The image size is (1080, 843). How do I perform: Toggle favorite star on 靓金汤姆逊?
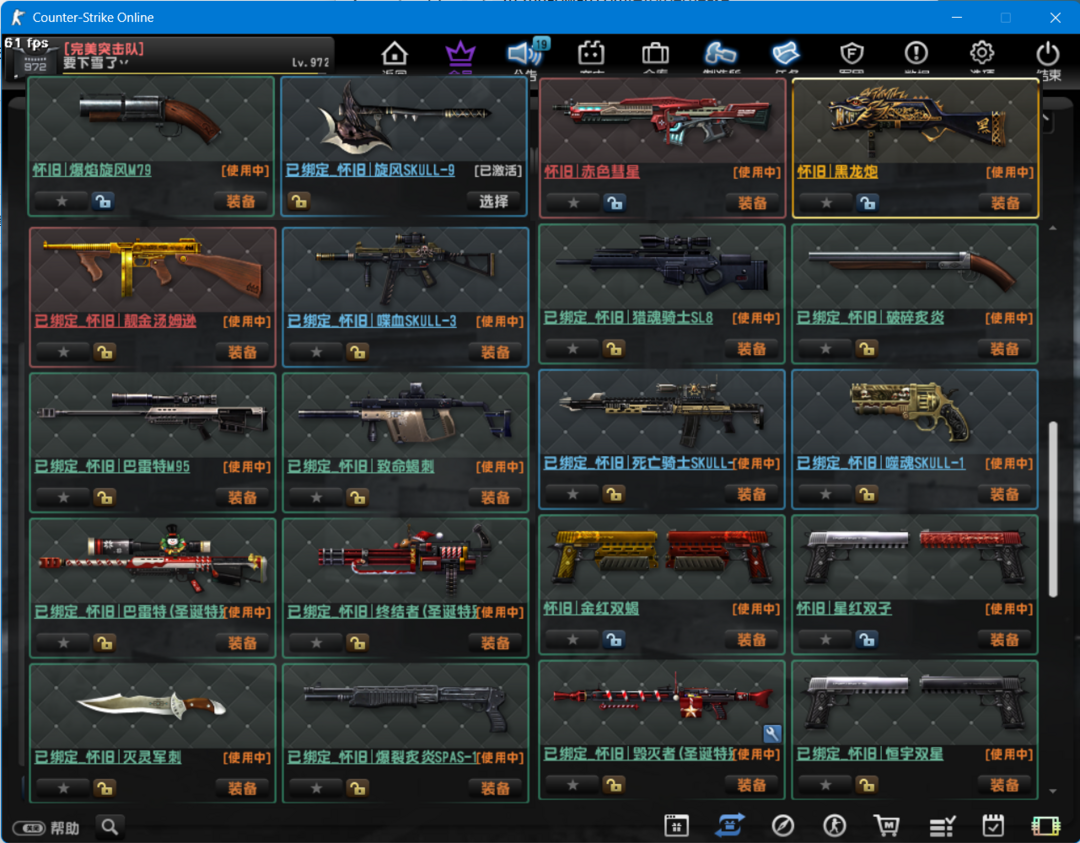(x=63, y=353)
